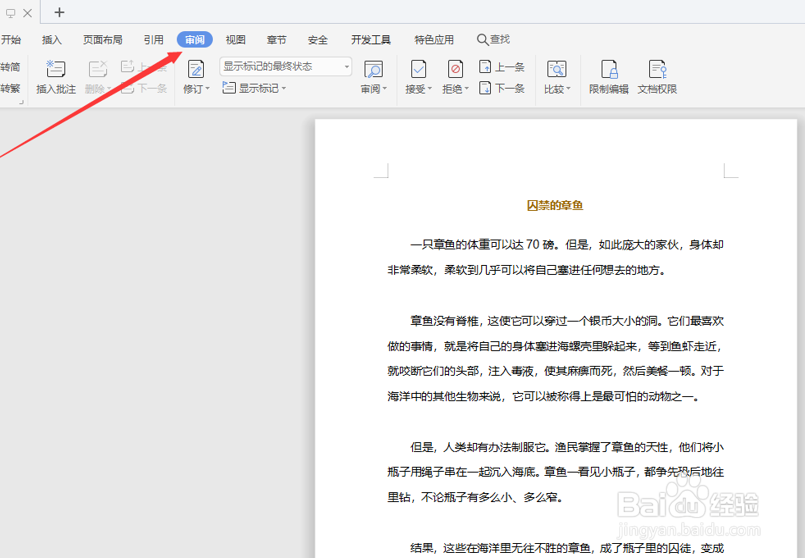The width and height of the screenshot is (805, 558).
Task: Open the Security (安全) tab
Action: coord(318,40)
